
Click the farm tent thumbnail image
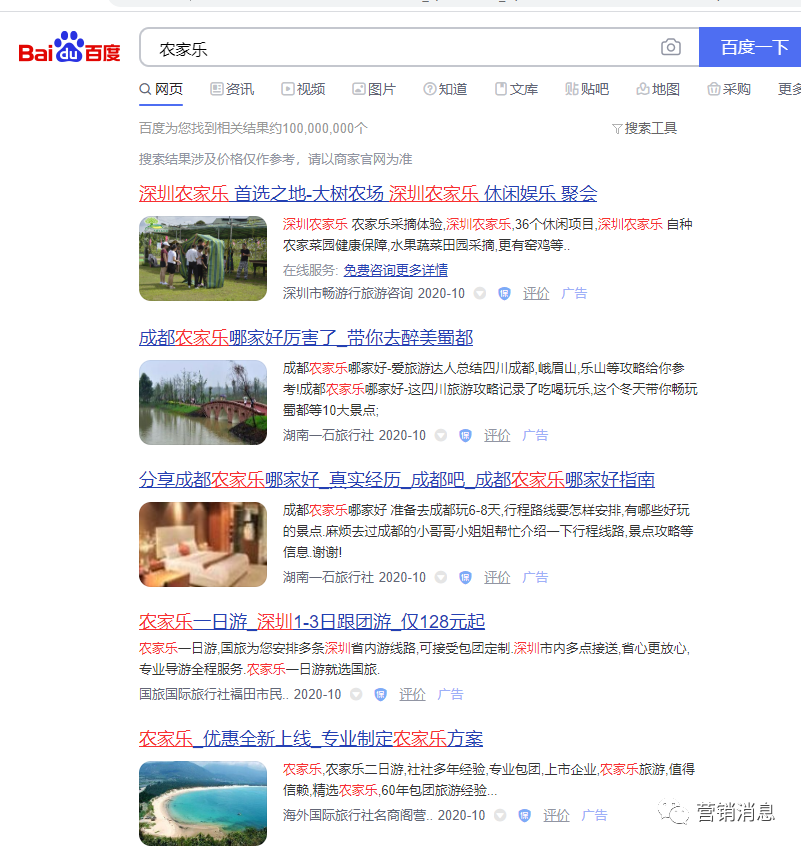point(203,258)
